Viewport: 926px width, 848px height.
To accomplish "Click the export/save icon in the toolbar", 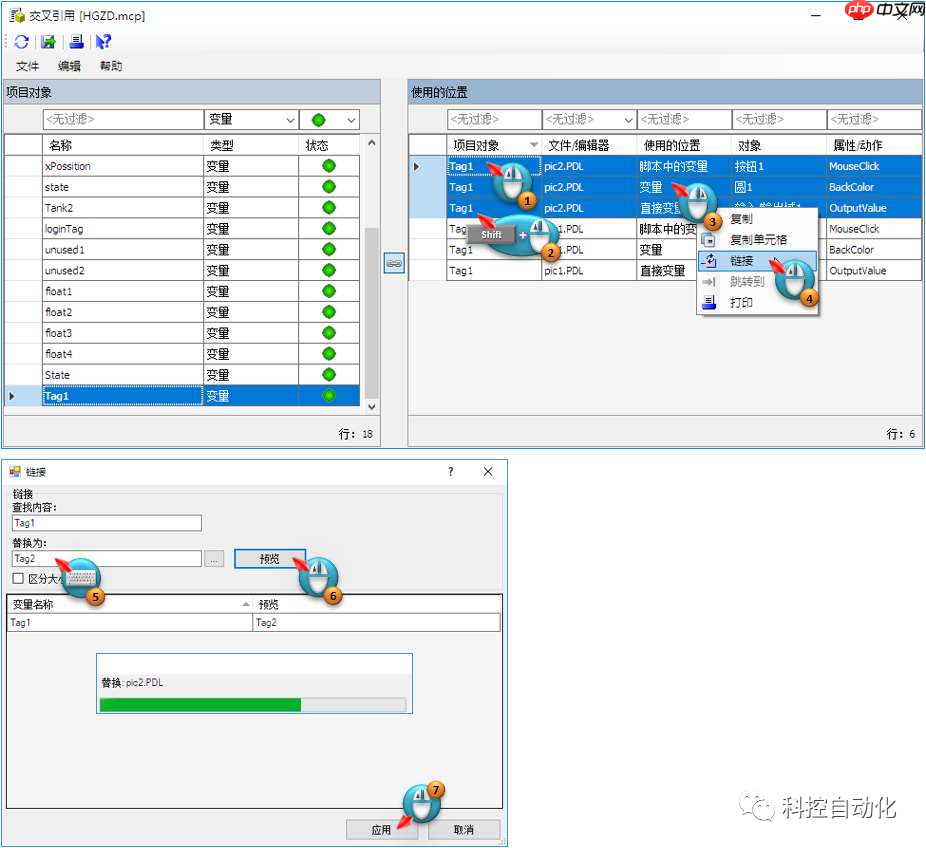I will click(x=48, y=41).
